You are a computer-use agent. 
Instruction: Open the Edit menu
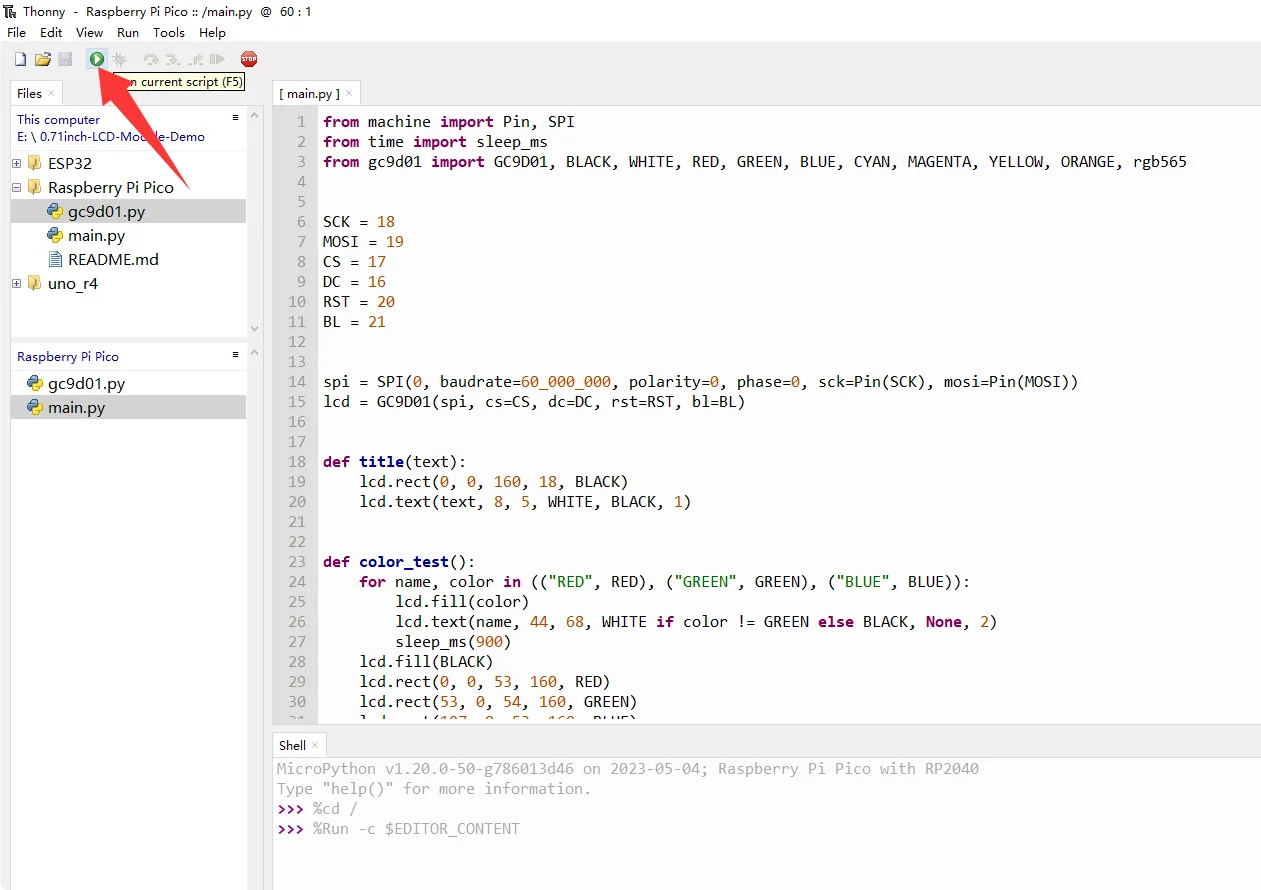pyautogui.click(x=51, y=32)
